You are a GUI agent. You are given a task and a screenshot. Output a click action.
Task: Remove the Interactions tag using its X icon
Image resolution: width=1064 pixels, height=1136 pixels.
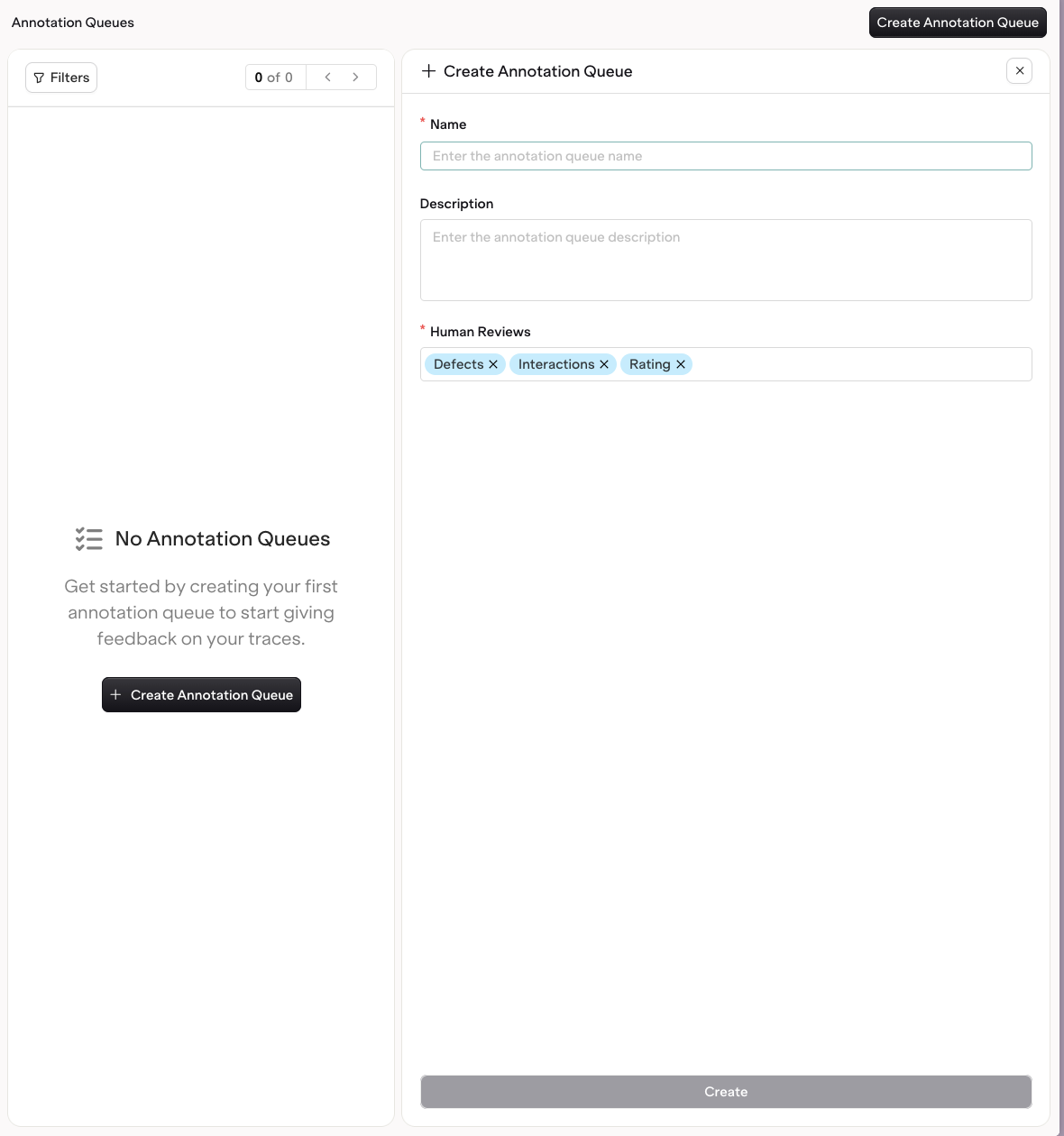604,364
